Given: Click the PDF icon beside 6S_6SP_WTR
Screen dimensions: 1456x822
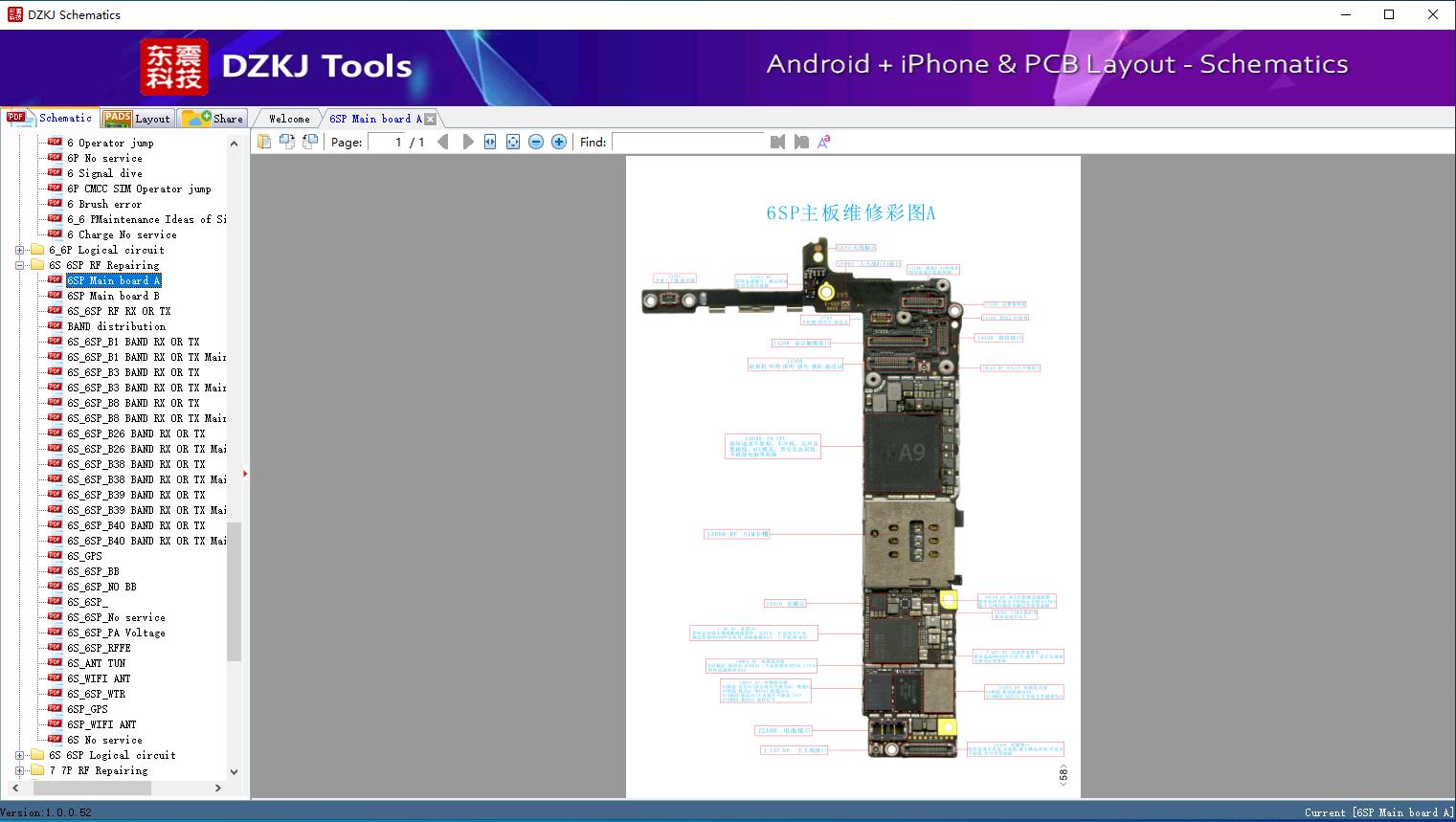Looking at the screenshot, I should pos(55,693).
